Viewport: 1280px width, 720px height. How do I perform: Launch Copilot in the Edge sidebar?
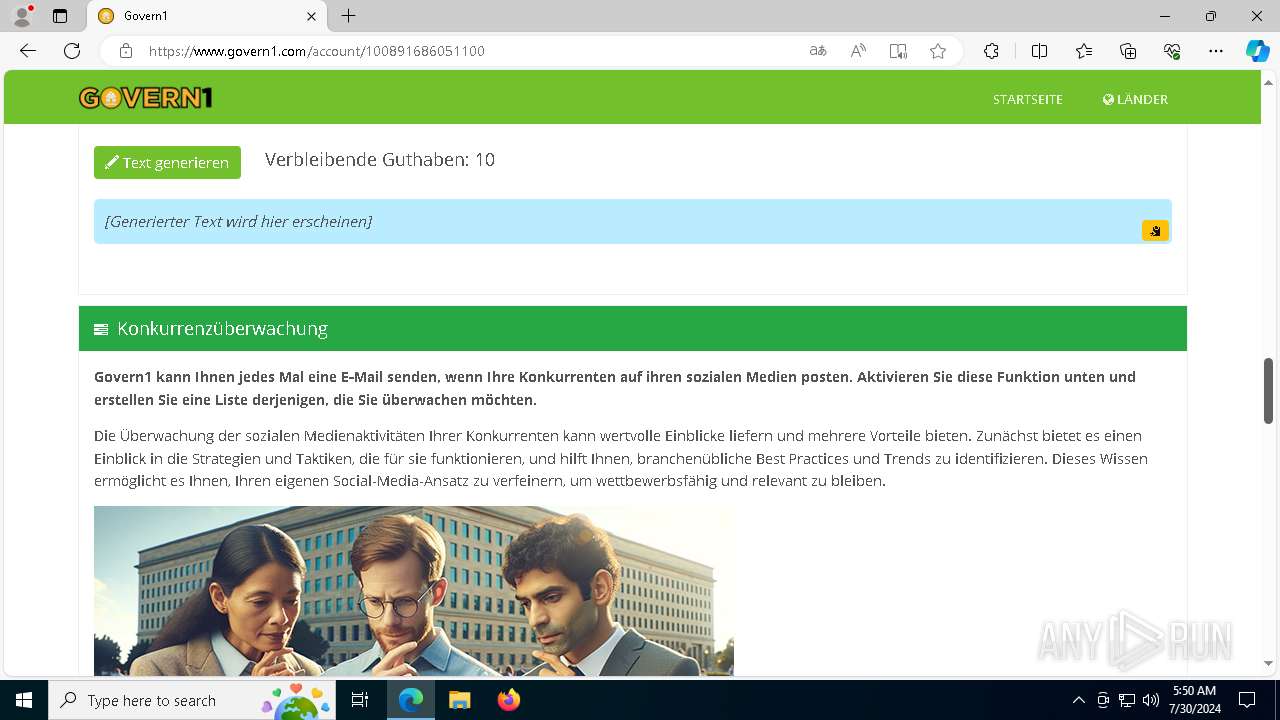click(x=1257, y=51)
